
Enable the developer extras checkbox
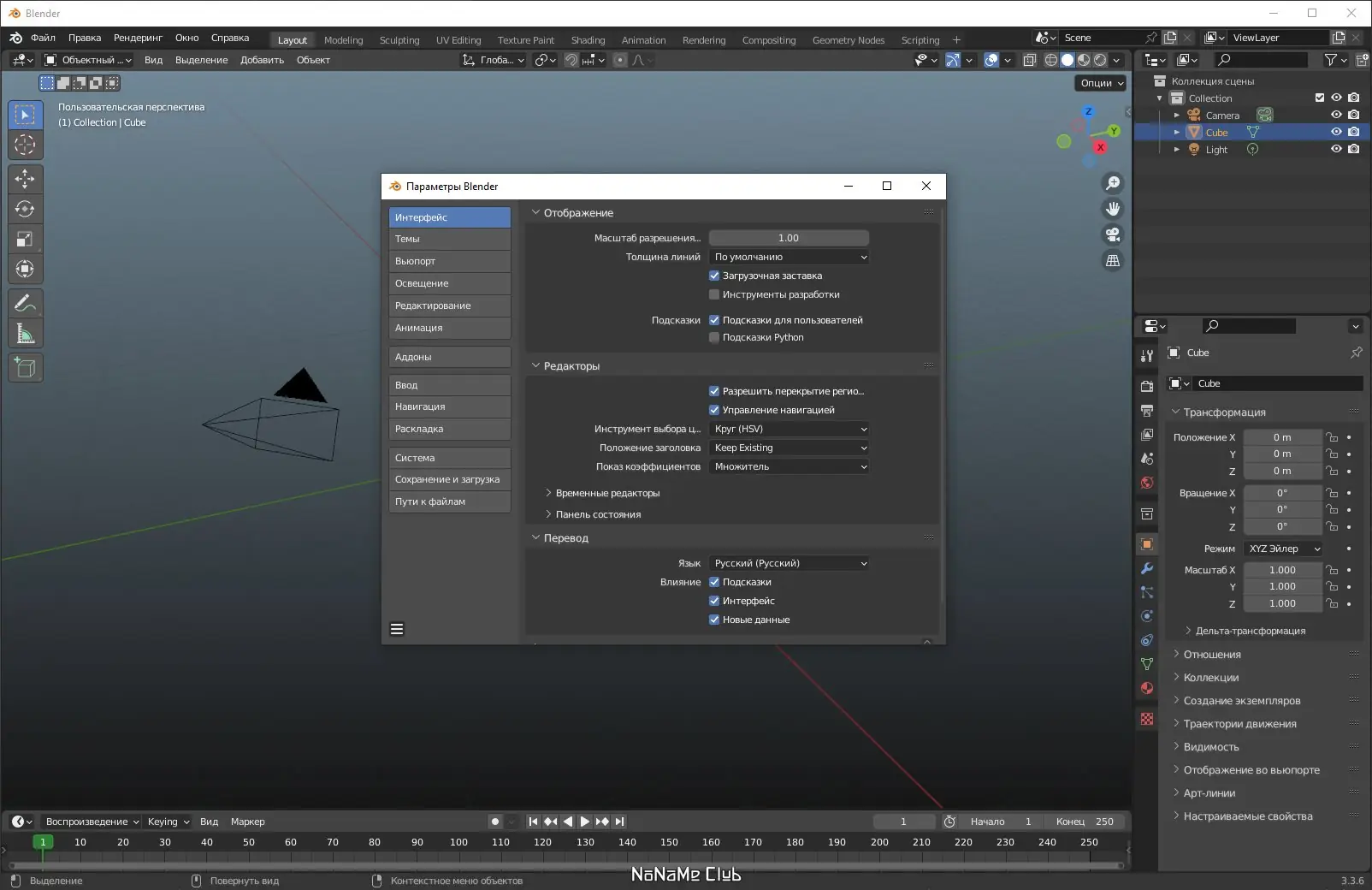coord(714,294)
